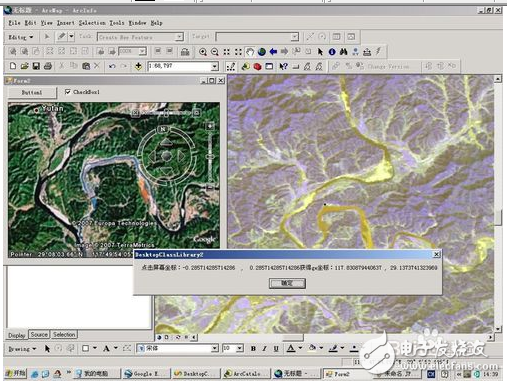The image size is (507, 383).
Task: Click the Full Extent globe icon
Action: [x=262, y=52]
